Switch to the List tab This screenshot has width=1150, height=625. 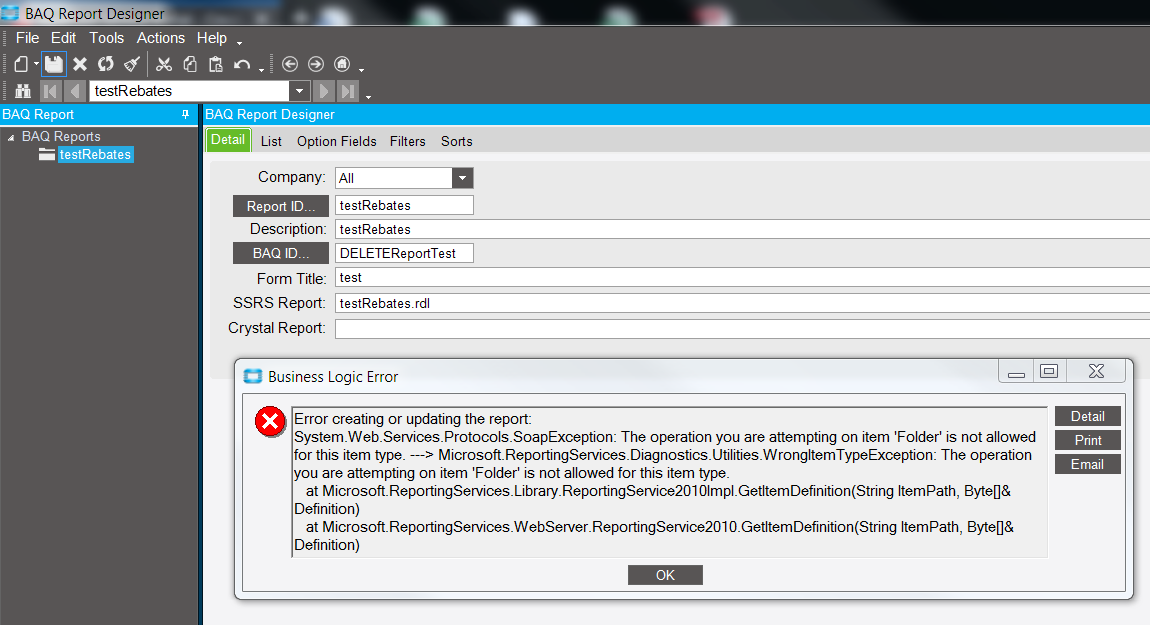271,142
